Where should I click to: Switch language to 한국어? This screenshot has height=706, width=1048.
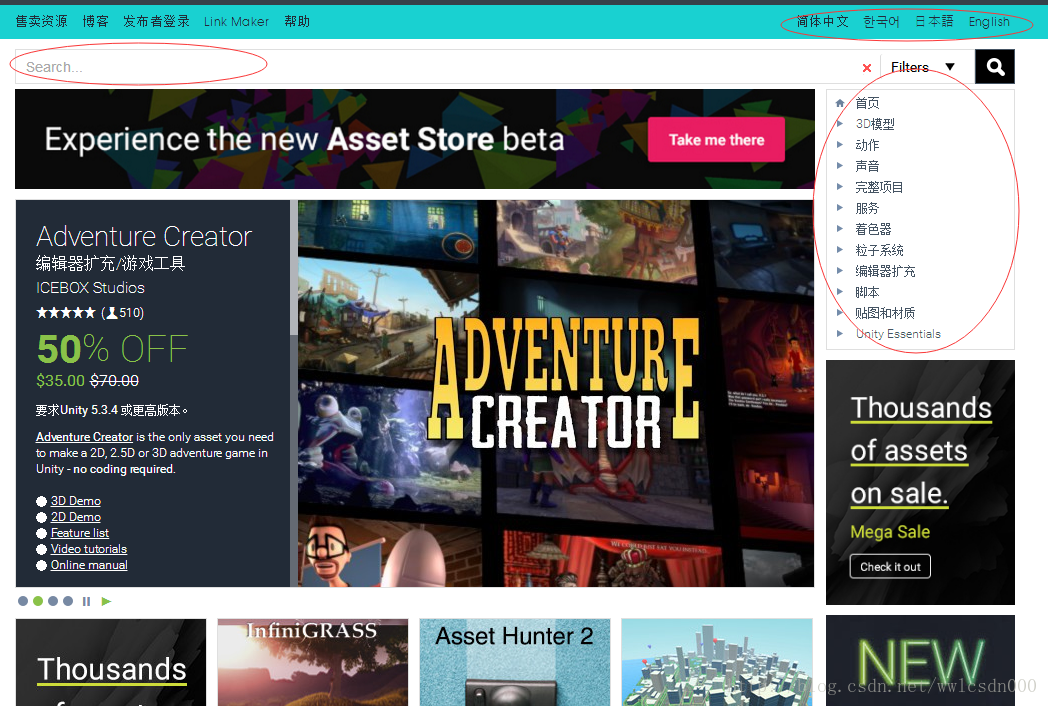point(881,21)
